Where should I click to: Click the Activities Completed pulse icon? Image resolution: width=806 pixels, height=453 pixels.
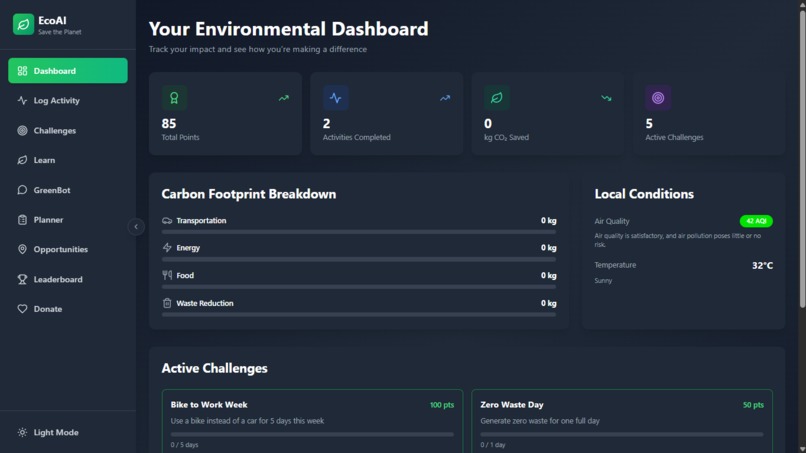pos(336,98)
